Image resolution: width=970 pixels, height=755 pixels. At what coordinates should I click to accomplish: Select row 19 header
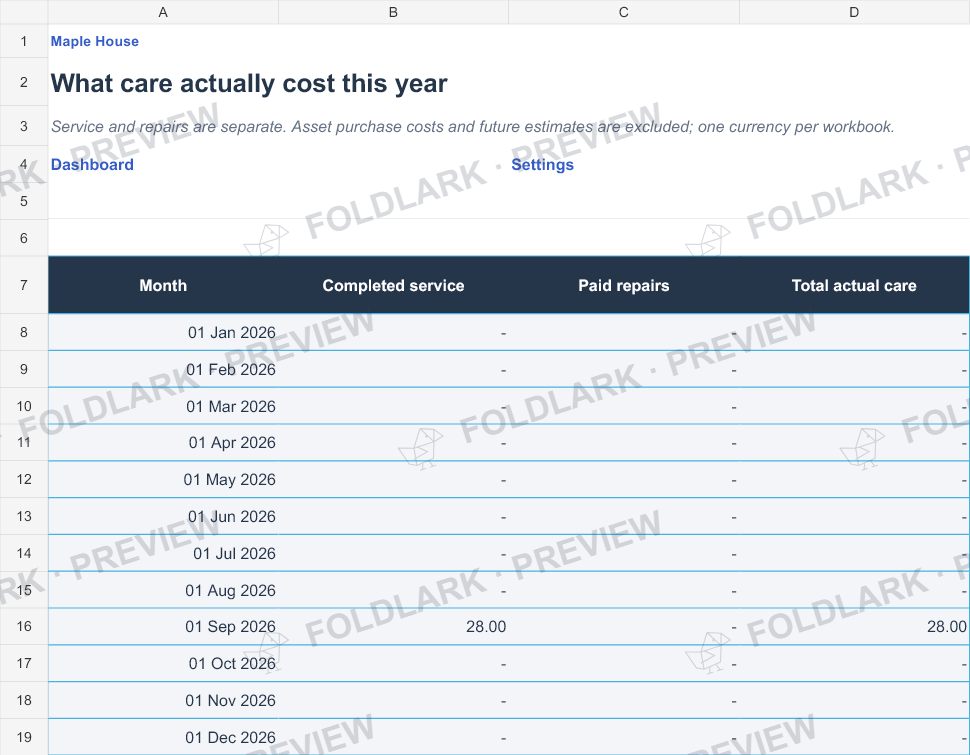(24, 737)
